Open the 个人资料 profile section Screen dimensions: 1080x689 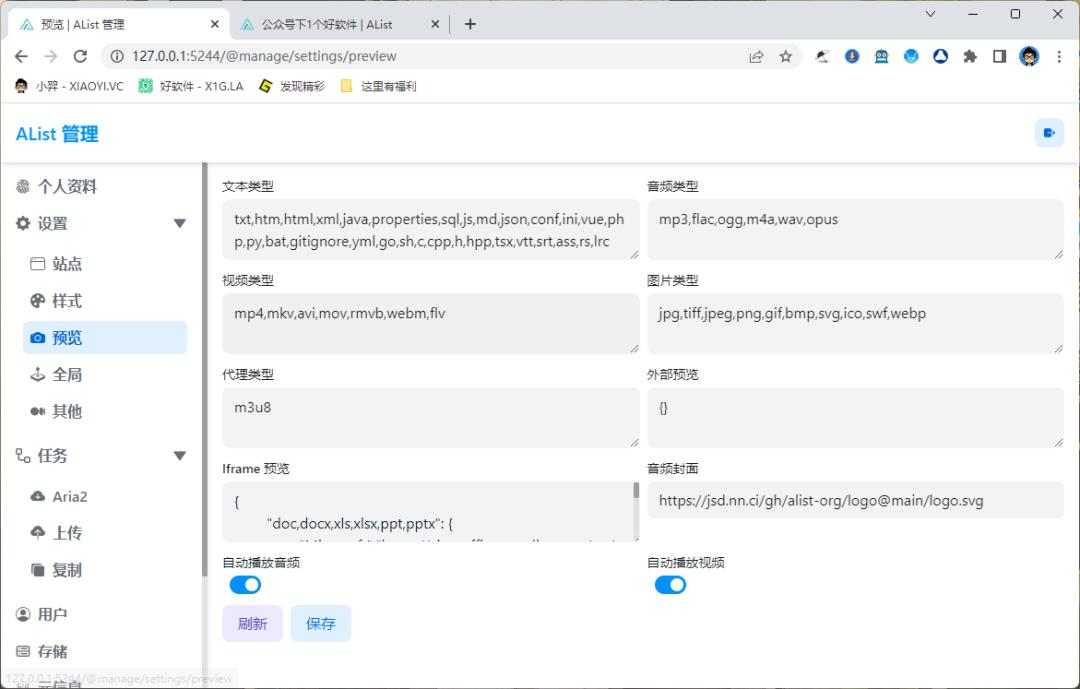tap(65, 186)
